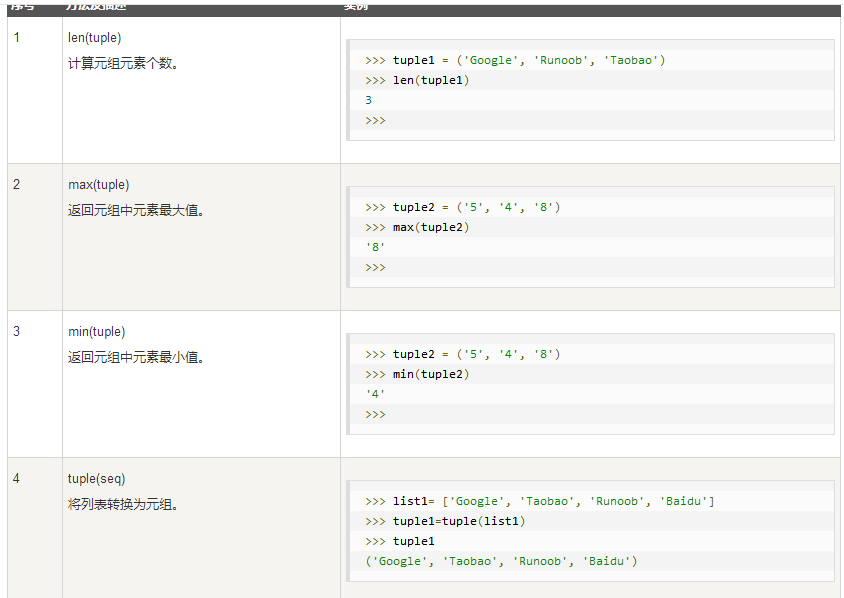Click the min(tuple) function name

tap(96, 332)
